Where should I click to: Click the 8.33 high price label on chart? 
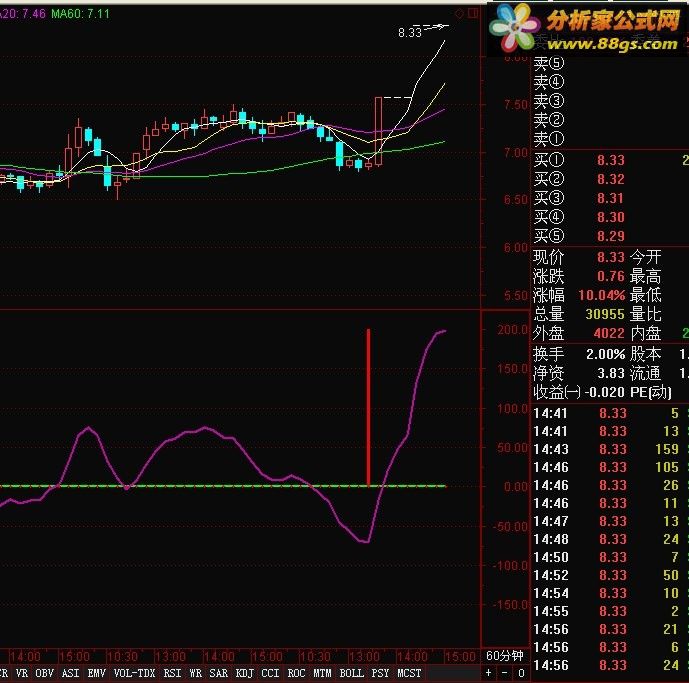(410, 33)
